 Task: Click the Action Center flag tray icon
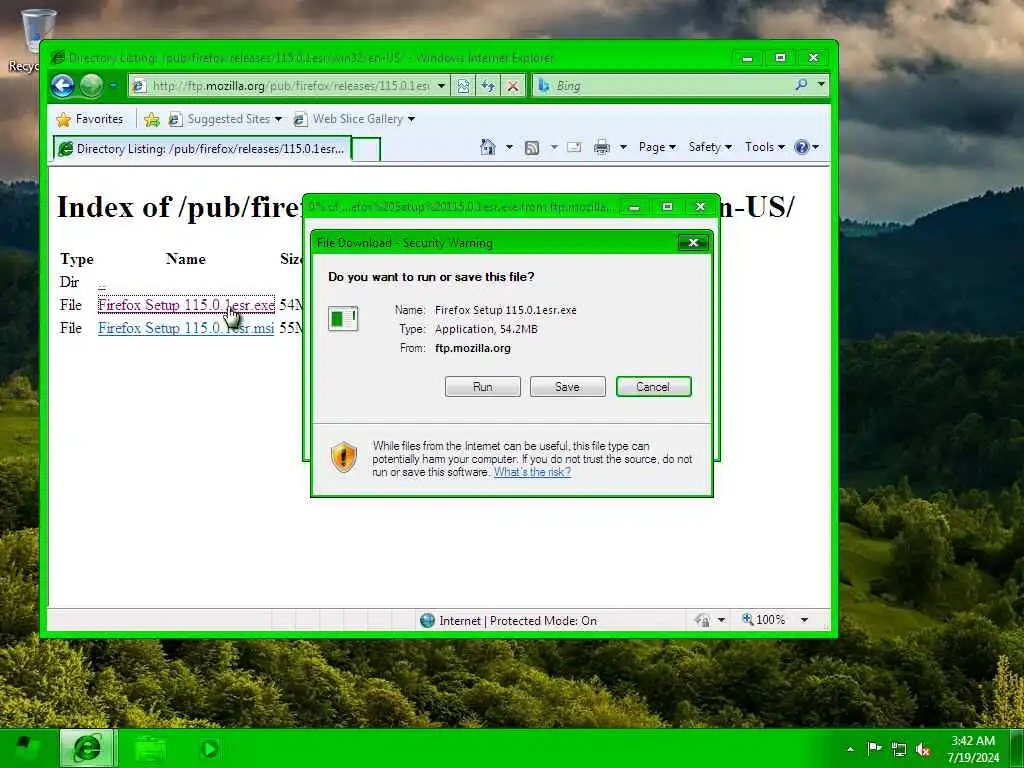pos(874,748)
